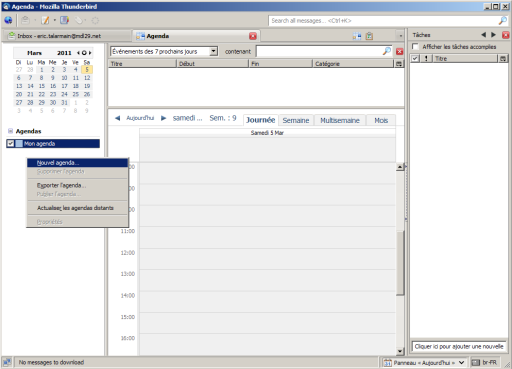512x369 pixels.
Task: Uncheck the Mon agenda calendar checkbox
Action: point(11,144)
